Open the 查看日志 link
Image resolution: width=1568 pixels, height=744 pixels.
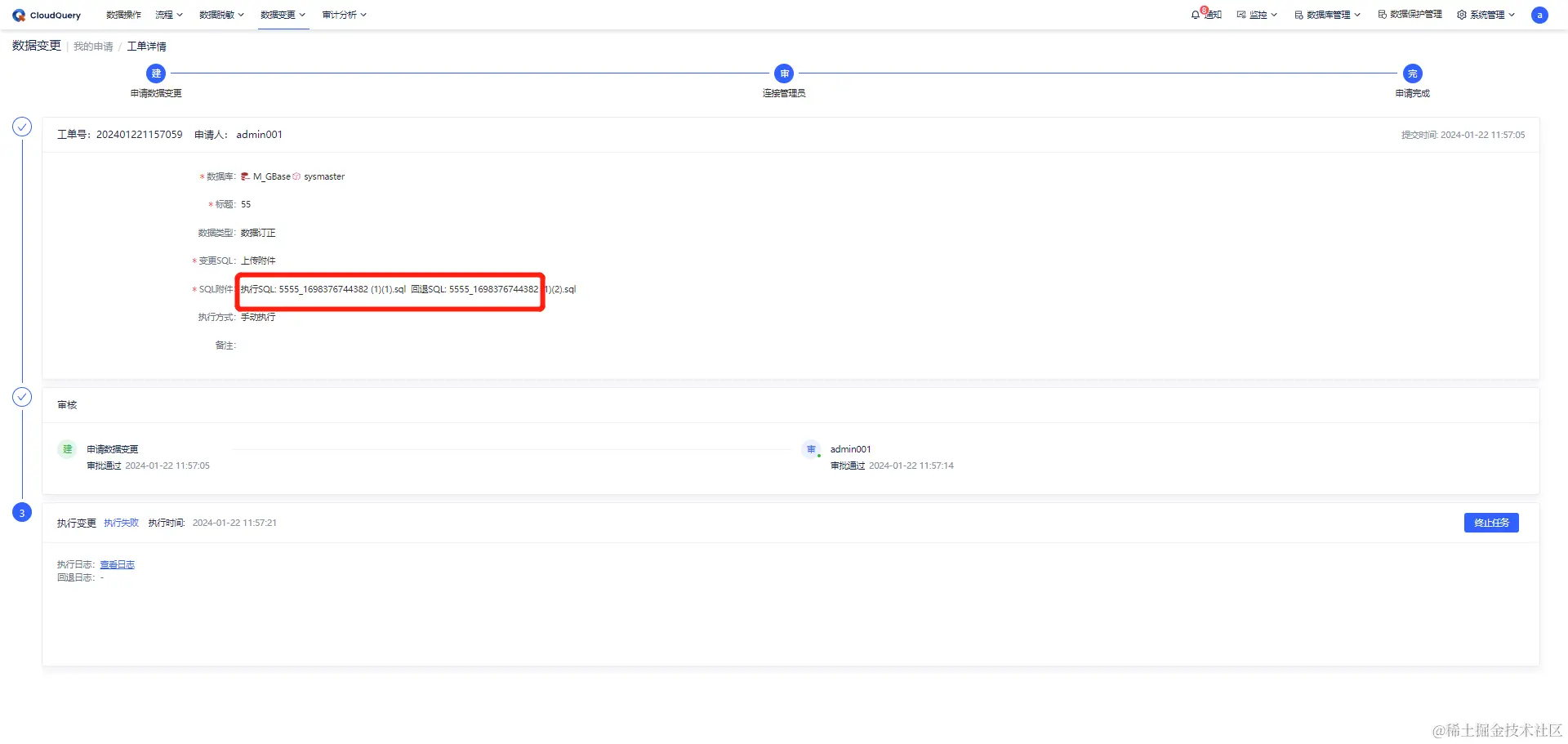[x=117, y=564]
